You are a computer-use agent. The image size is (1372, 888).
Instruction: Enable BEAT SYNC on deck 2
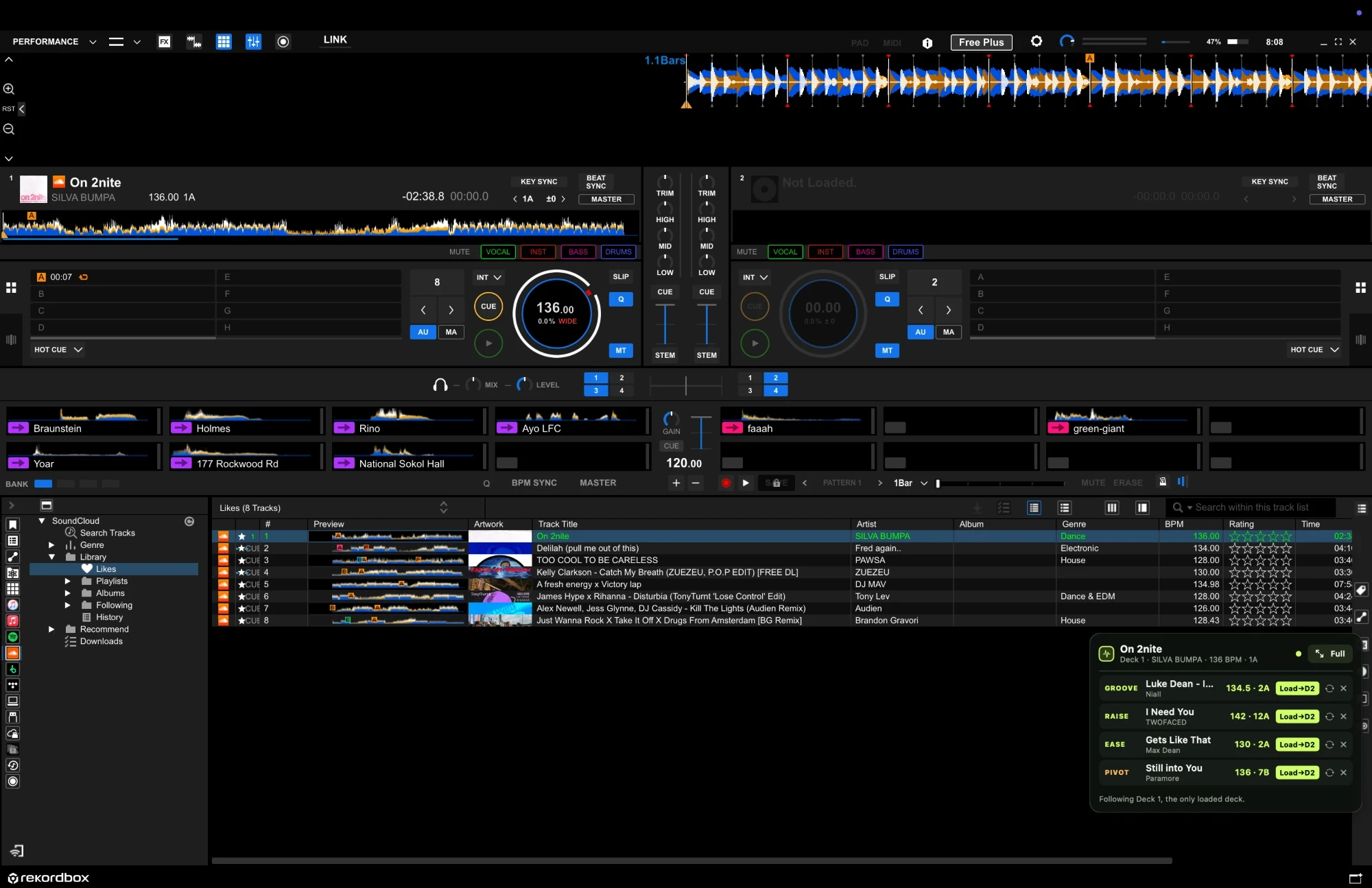coord(1327,182)
